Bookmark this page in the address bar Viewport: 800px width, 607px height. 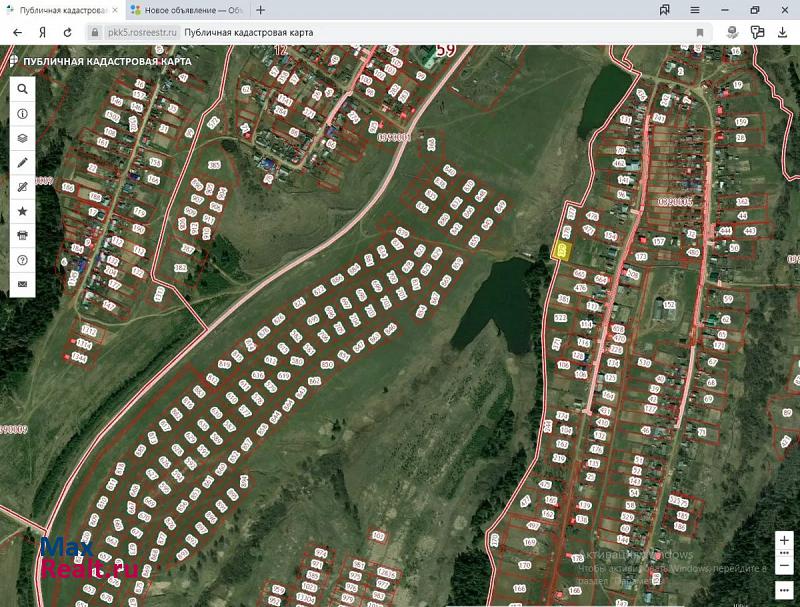699,32
